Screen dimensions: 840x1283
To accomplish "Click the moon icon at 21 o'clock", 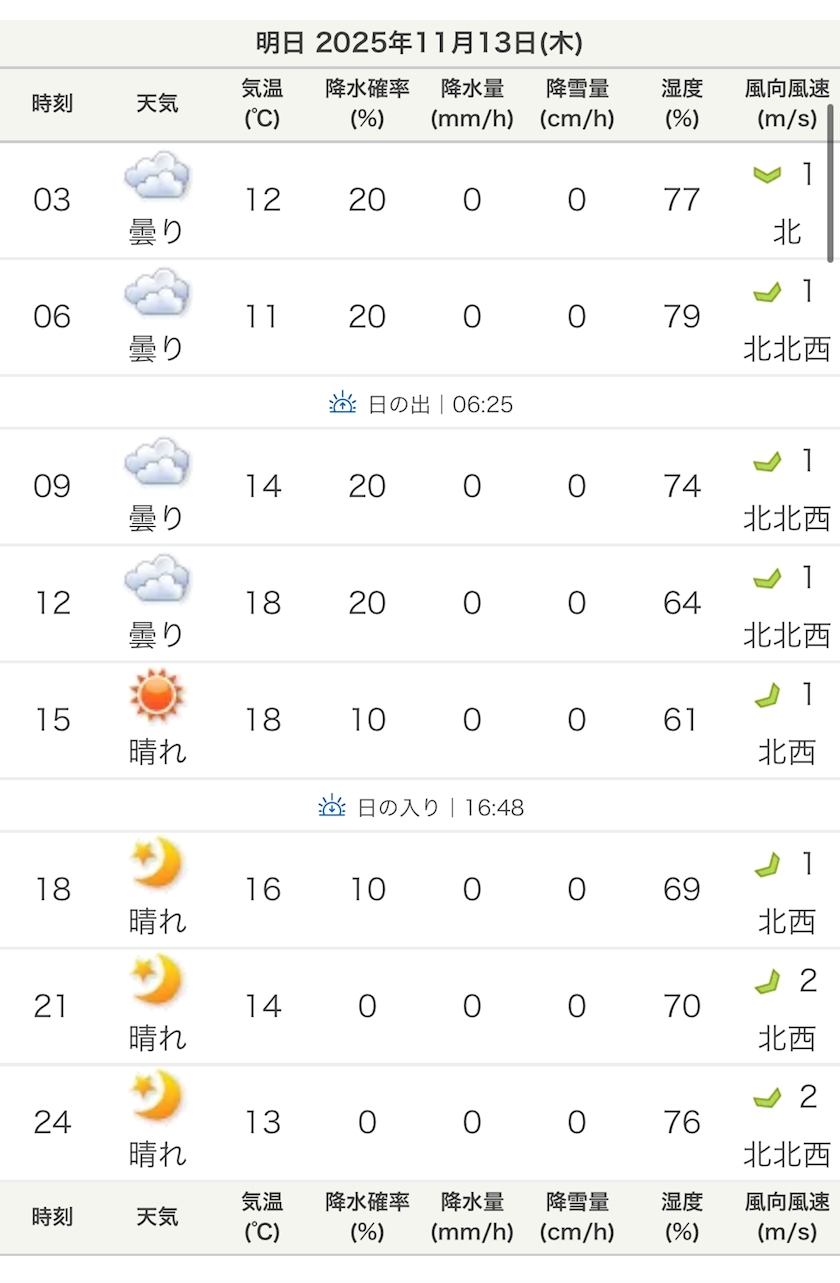I will (x=157, y=981).
